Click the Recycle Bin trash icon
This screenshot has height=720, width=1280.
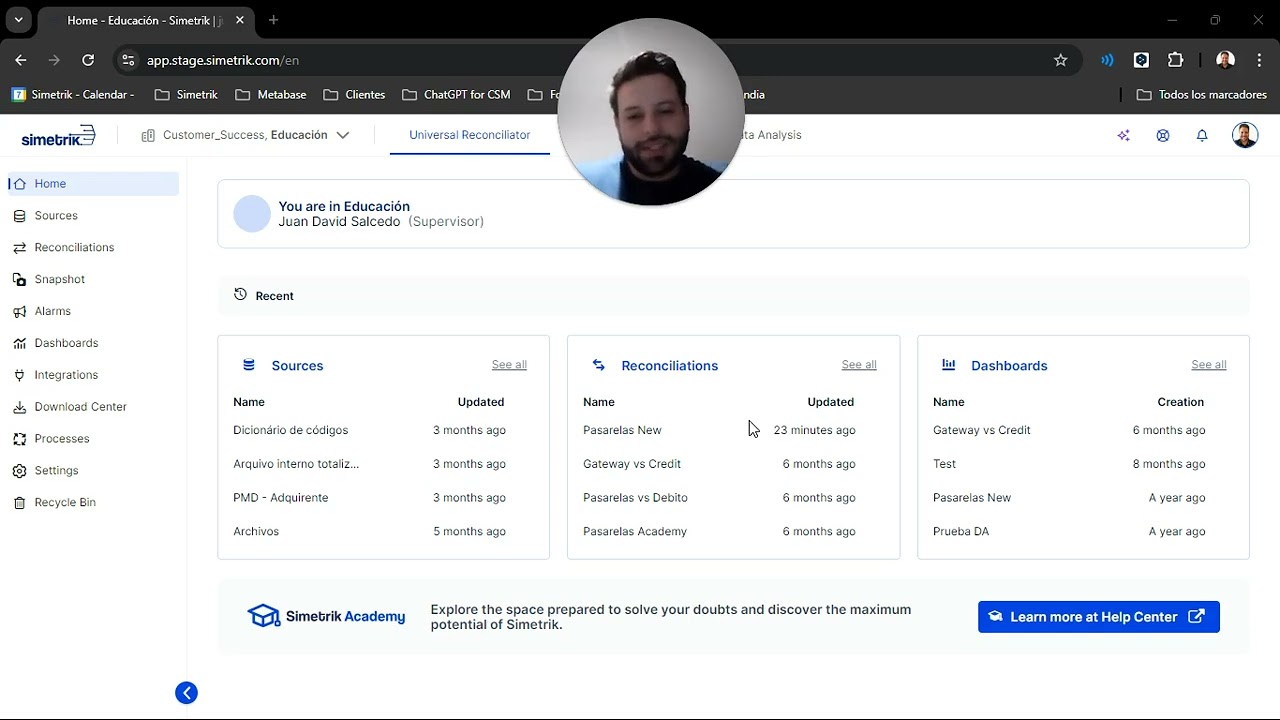pos(19,503)
